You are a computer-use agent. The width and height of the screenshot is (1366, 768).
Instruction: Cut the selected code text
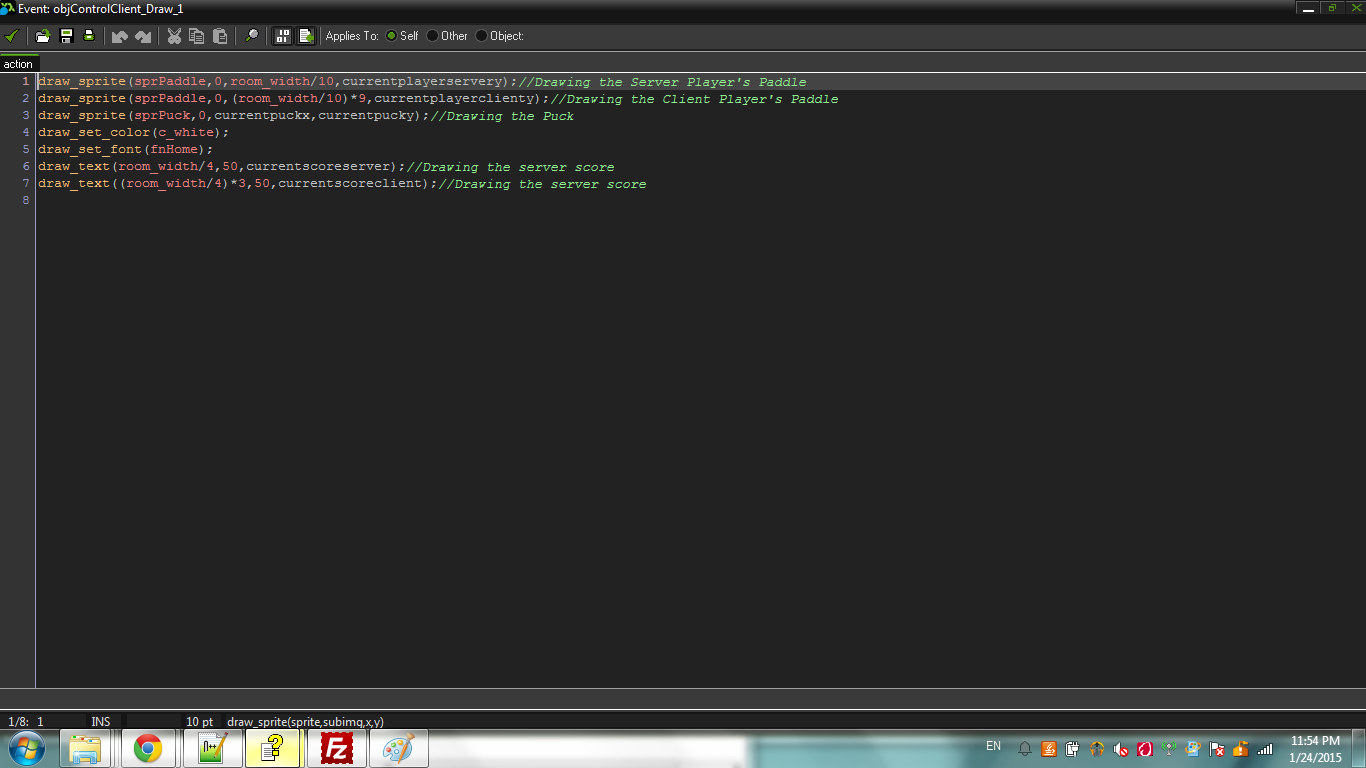click(174, 36)
